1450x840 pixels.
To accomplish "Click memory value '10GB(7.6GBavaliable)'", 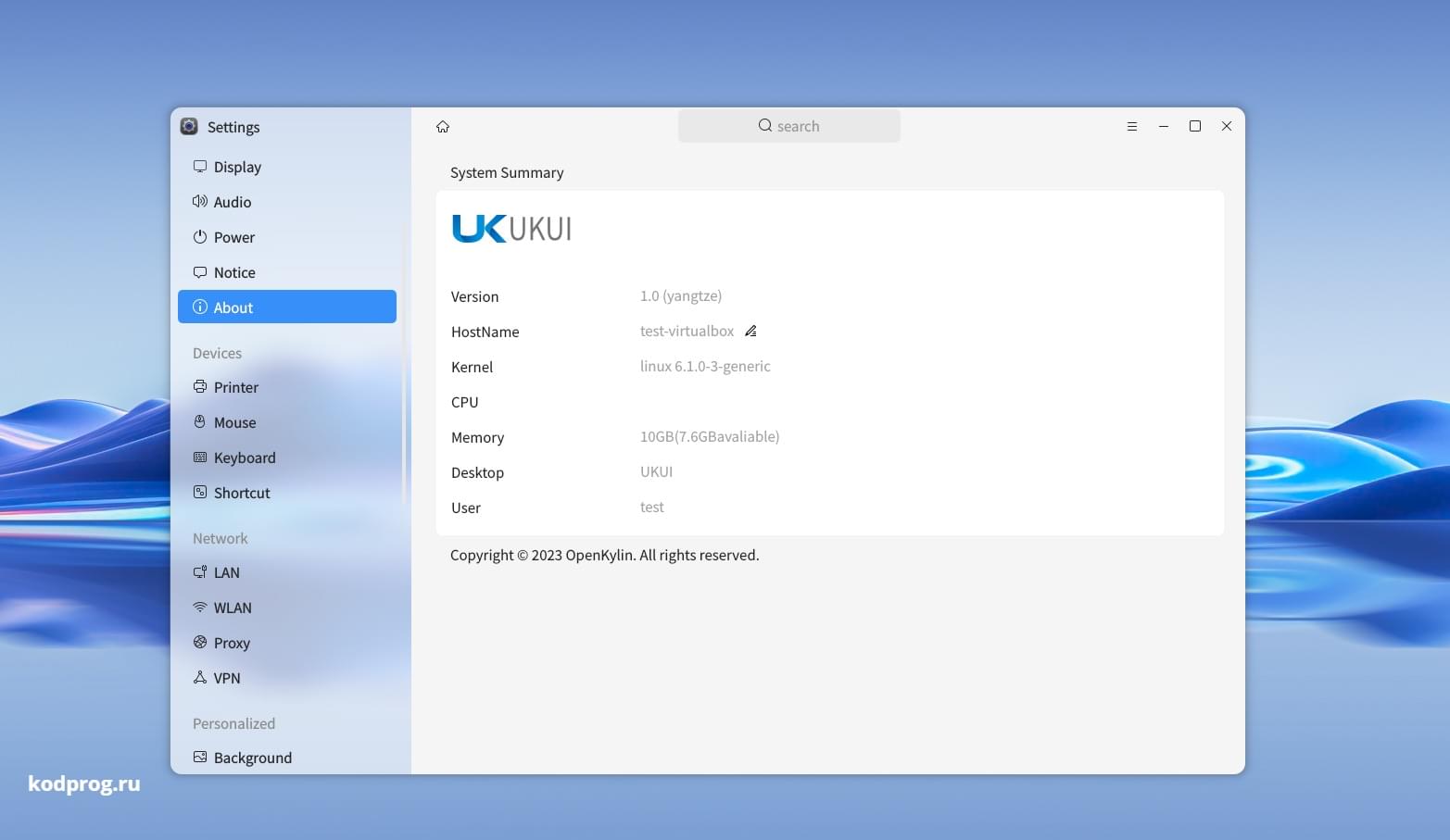I will point(710,437).
